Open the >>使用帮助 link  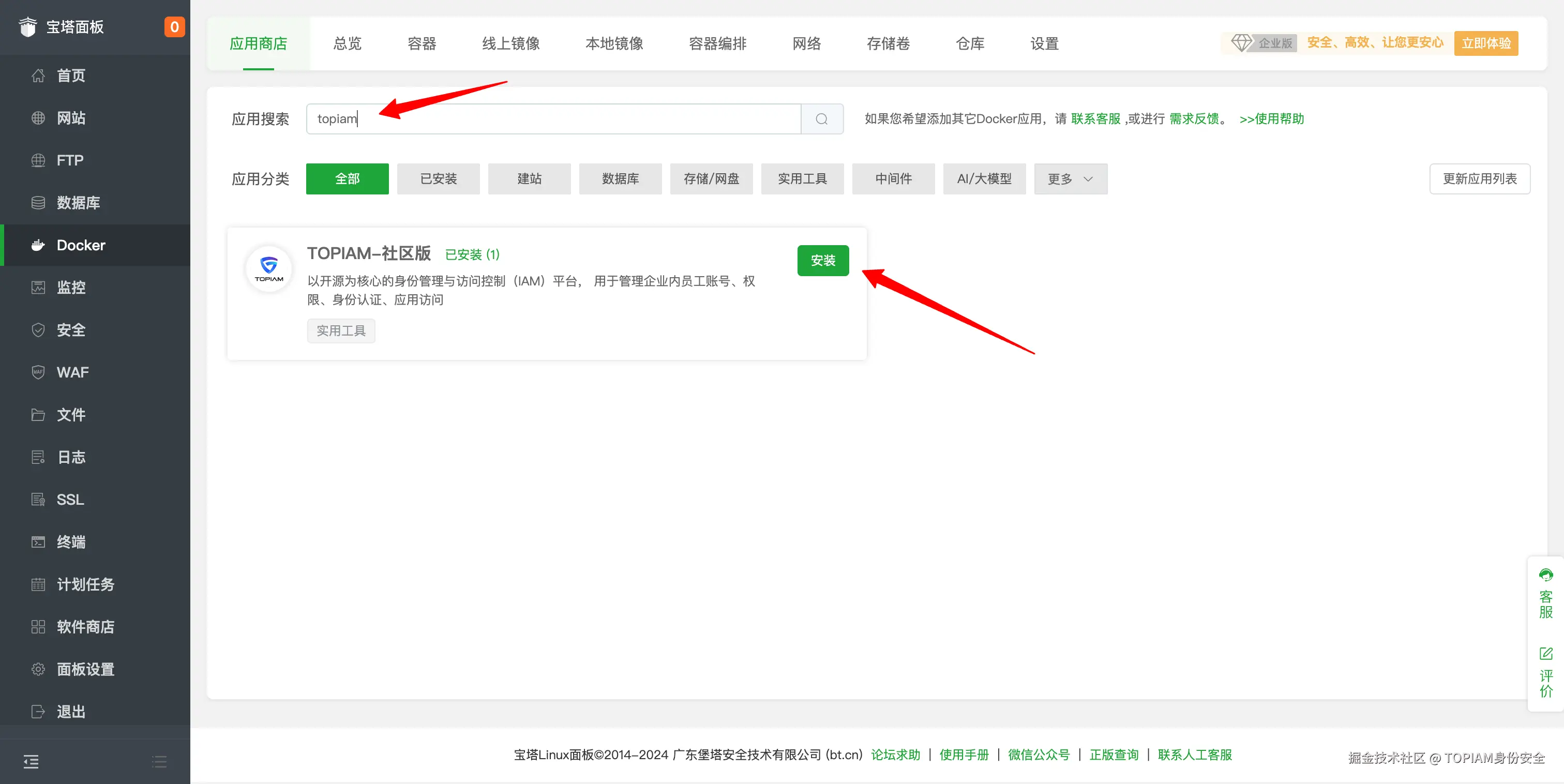tap(1271, 119)
